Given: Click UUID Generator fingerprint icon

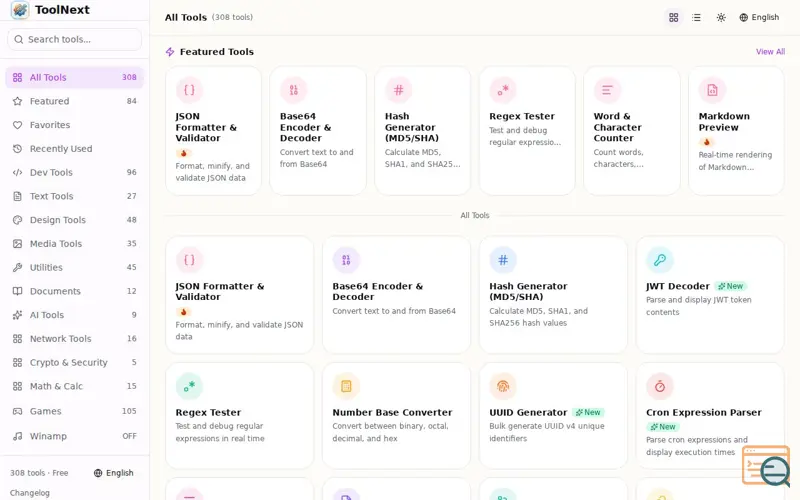Looking at the screenshot, I should (x=503, y=386).
